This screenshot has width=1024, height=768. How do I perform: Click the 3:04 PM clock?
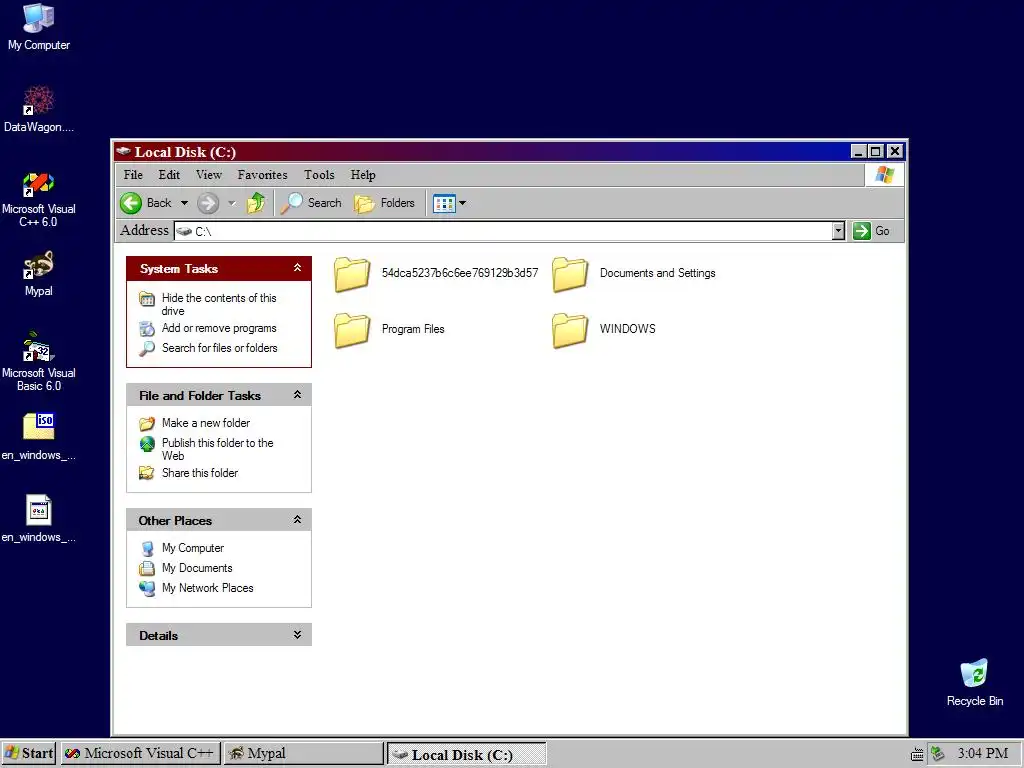click(983, 754)
